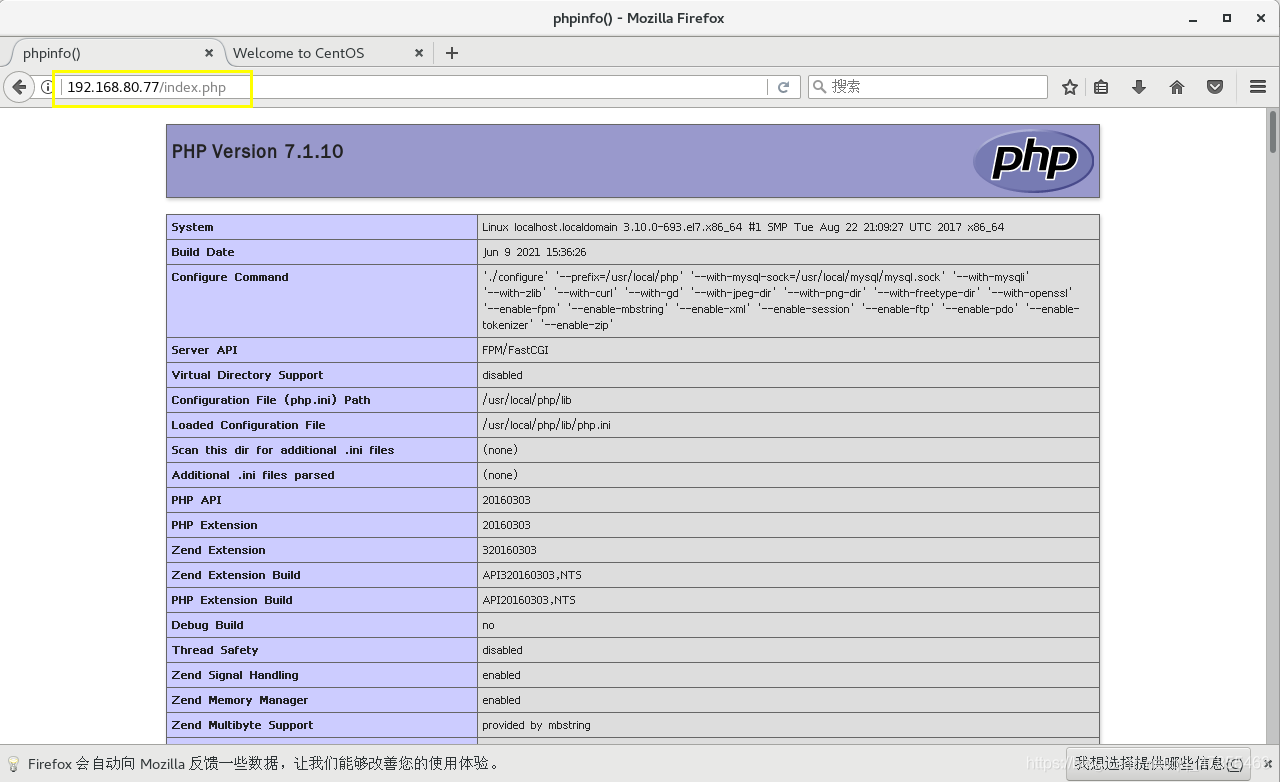This screenshot has width=1280, height=782.
Task: Click the page vertical scrollbar thumb
Action: pos(1273,131)
